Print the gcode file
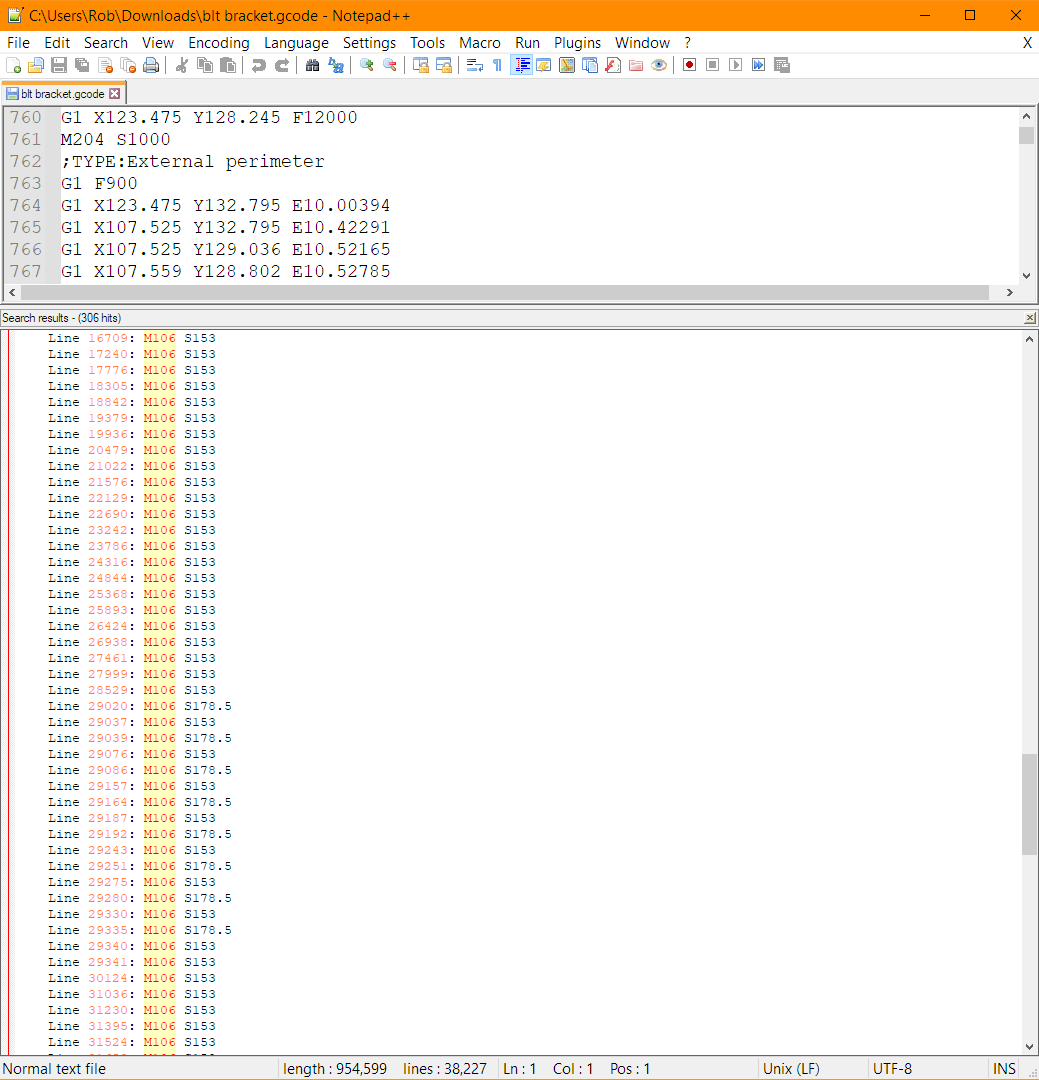Image resolution: width=1039 pixels, height=1080 pixels. [152, 64]
